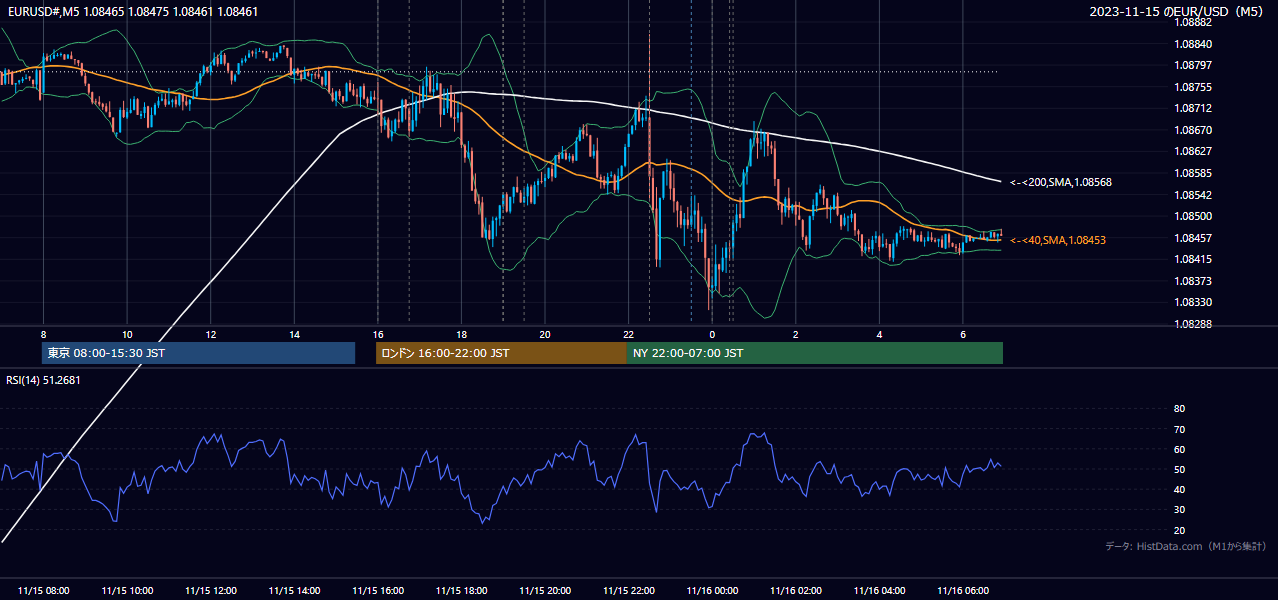Screen dimensions: 1278x600
Task: Click price axis label 1.08755
Action: coord(1193,87)
